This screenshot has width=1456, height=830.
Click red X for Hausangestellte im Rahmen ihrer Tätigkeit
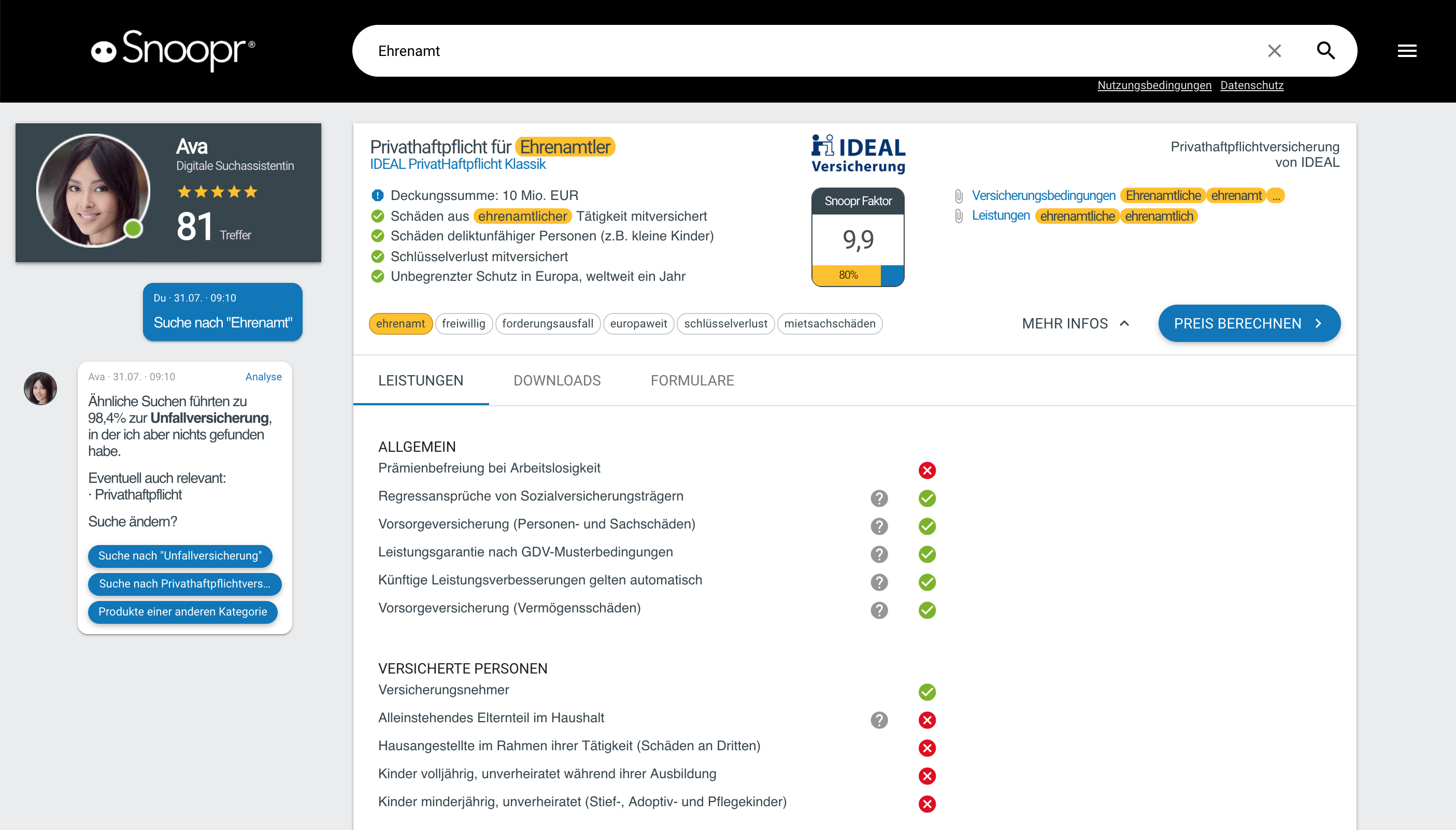[926, 748]
